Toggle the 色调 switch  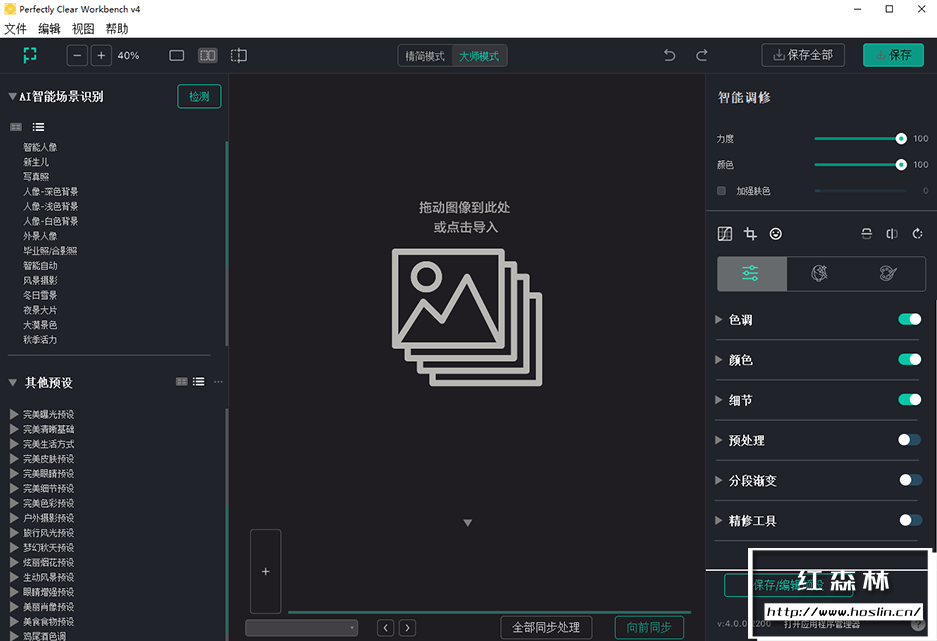pyautogui.click(x=910, y=319)
